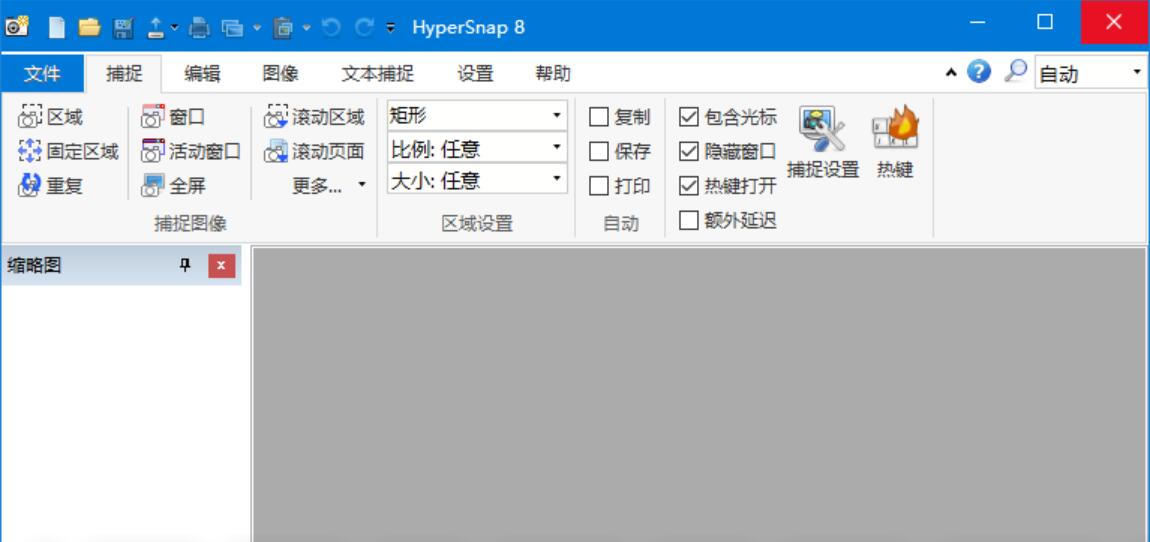The height and width of the screenshot is (542, 1150).
Task: Click 重复 to repeat last capture
Action: 51,186
